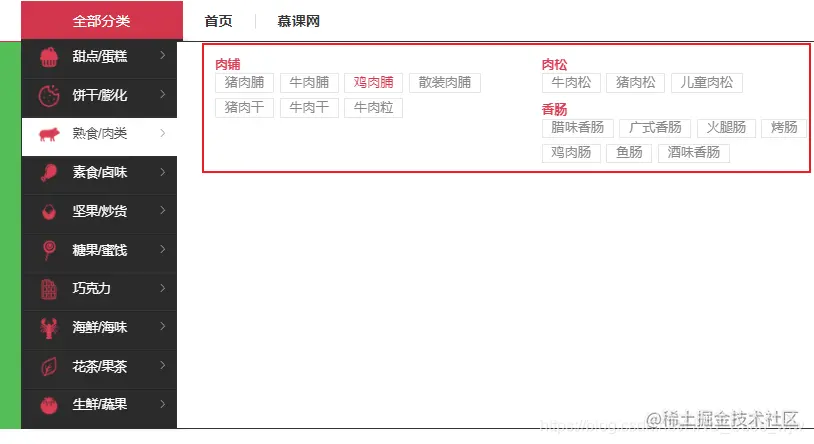Click the 肉铺 section heading

228,64
